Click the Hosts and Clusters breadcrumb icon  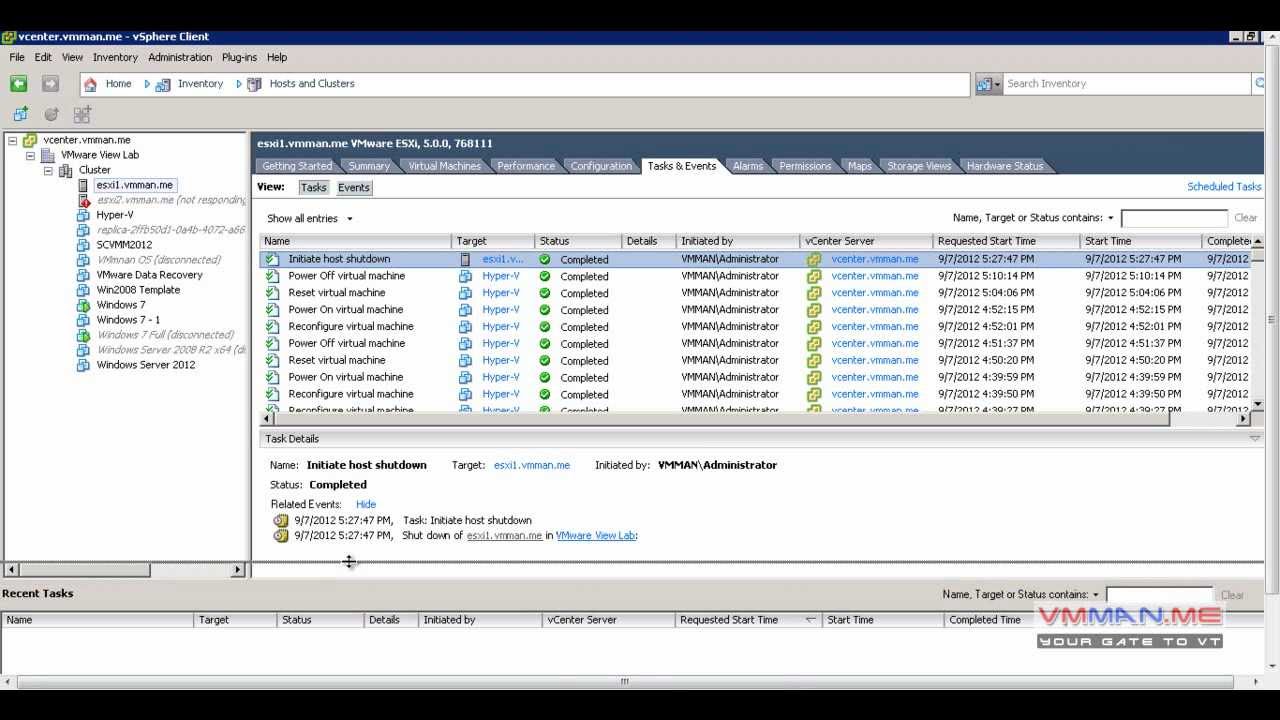(x=254, y=85)
